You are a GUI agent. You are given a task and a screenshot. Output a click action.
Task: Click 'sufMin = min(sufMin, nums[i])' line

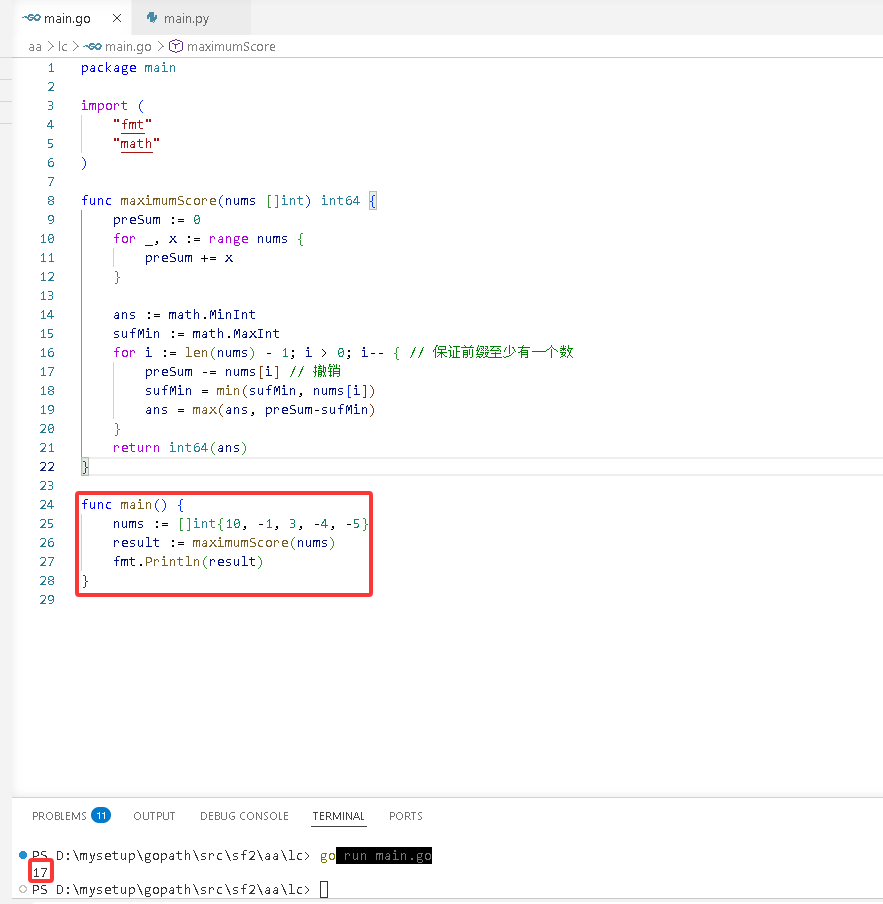[x=260, y=391]
